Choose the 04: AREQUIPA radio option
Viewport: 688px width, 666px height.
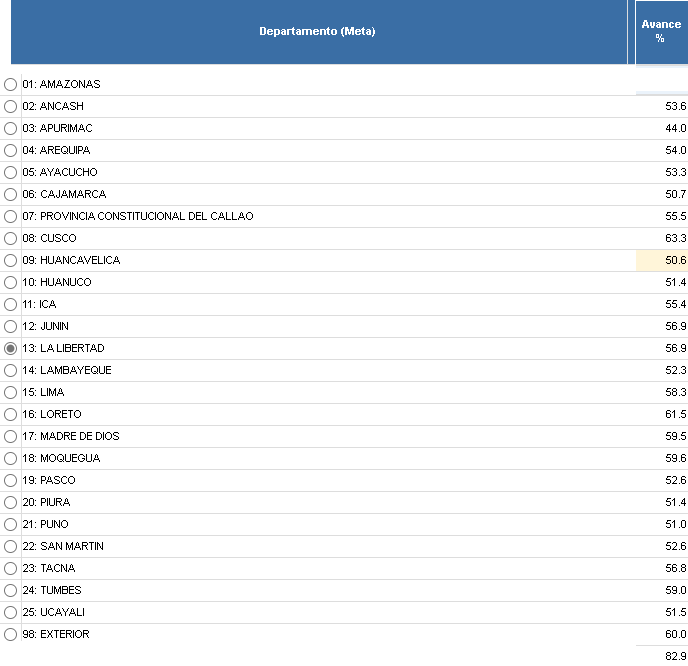[x=11, y=150]
